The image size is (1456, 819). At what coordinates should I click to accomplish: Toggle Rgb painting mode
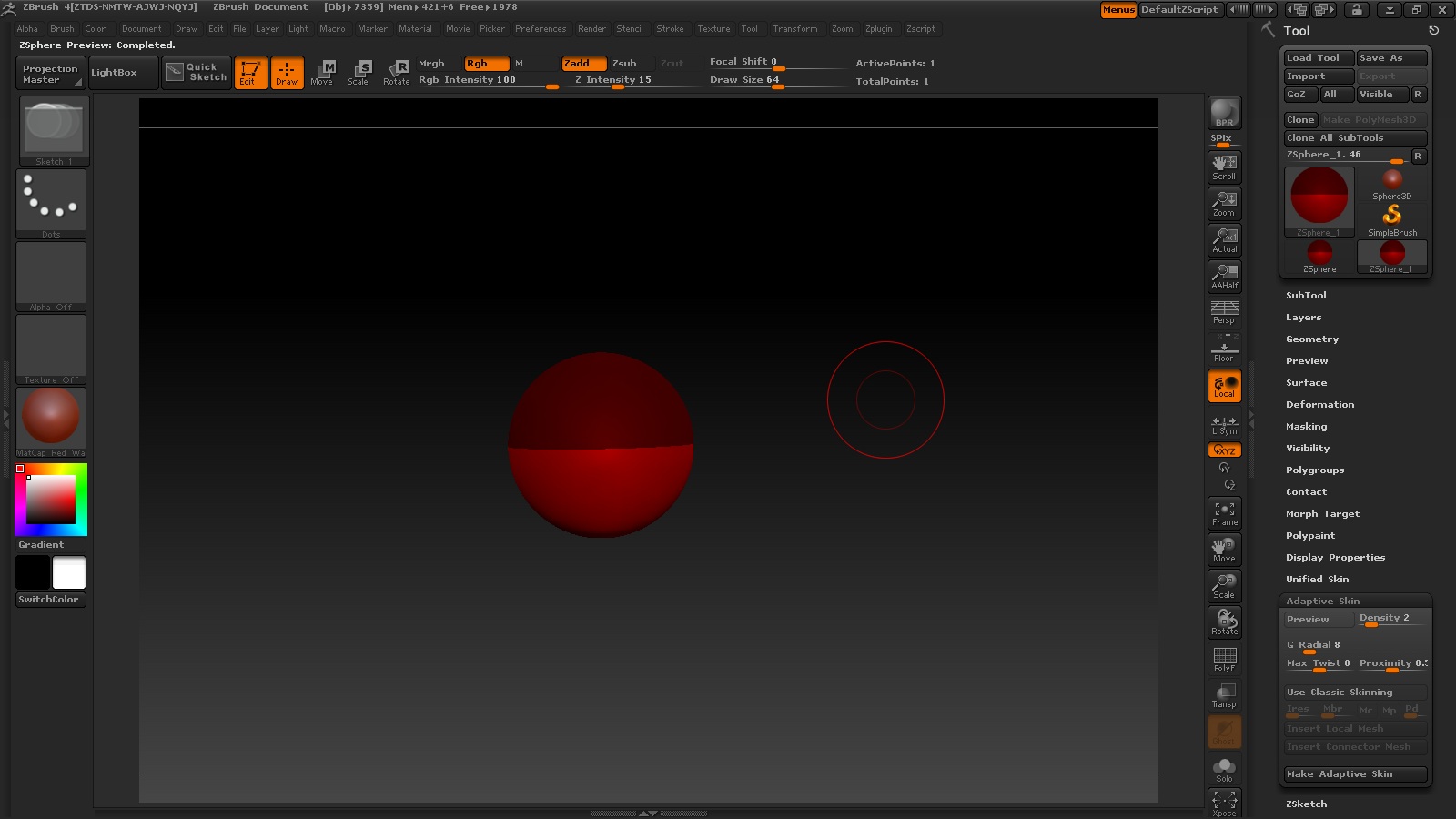click(485, 64)
